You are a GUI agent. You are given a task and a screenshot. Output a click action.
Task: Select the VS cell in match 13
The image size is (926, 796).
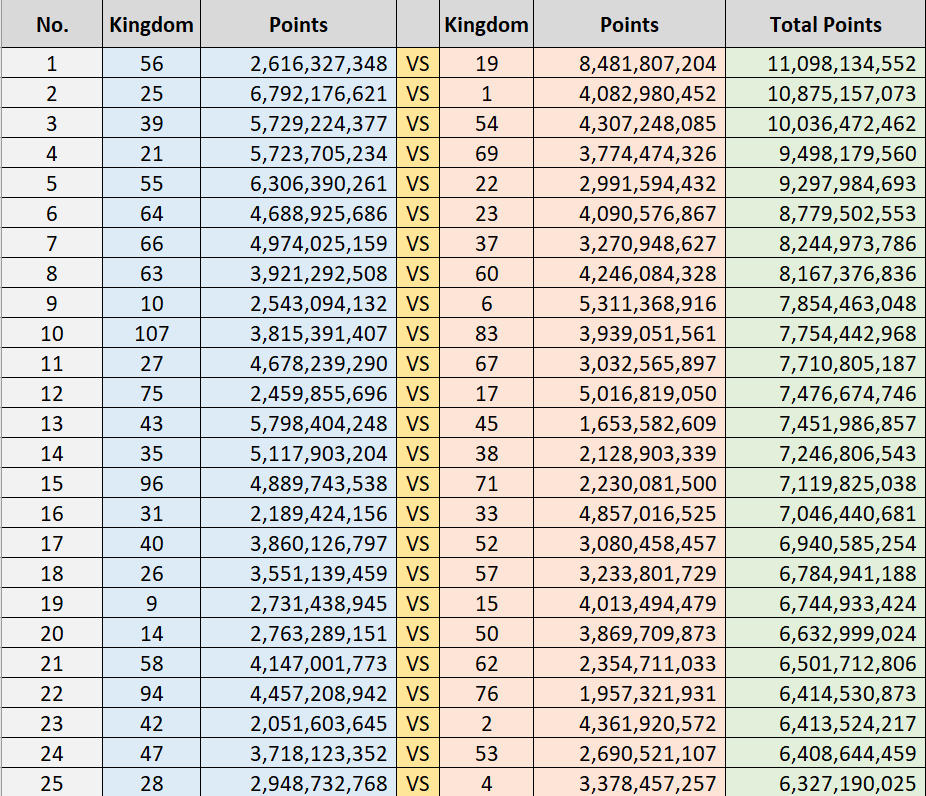pyautogui.click(x=418, y=425)
